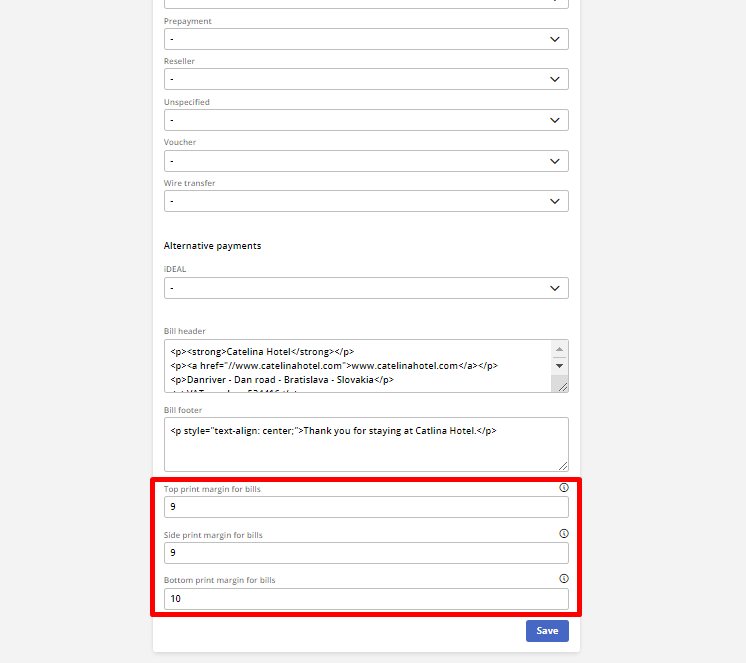Viewport: 746px width, 663px height.
Task: Click the Bill header resize handle
Action: (562, 386)
